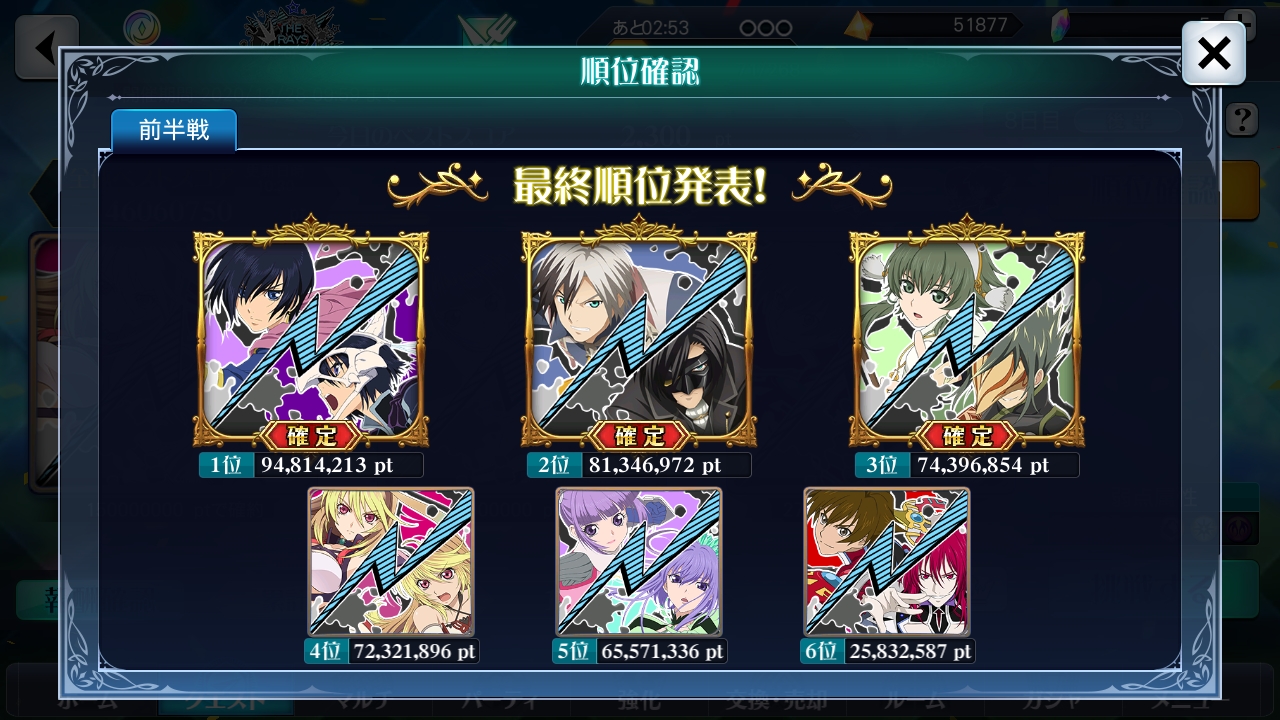Select the 前半戦 tab

174,130
